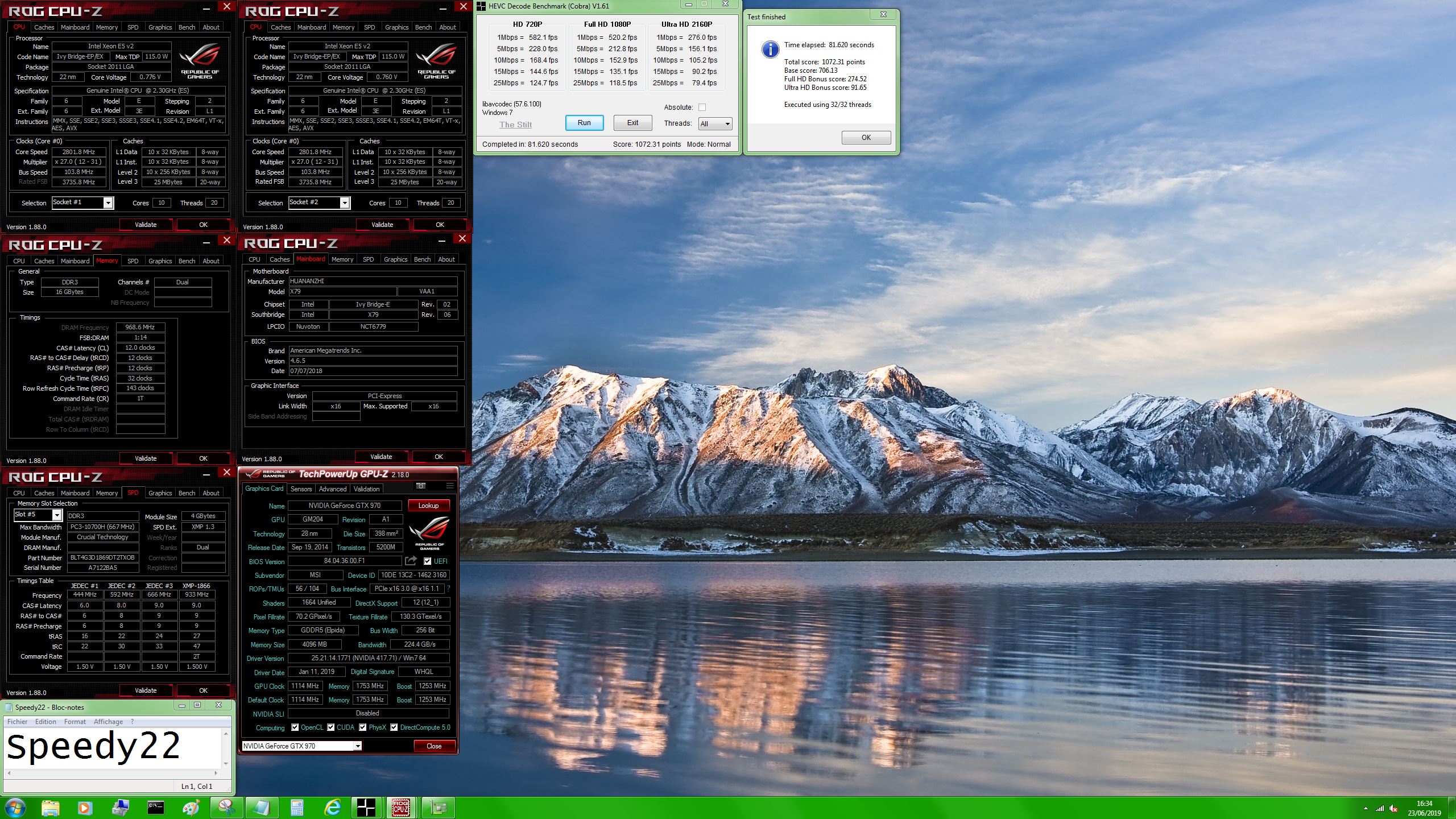This screenshot has width=1456, height=819.
Task: Toggle the PhysX checkbox
Action: click(362, 727)
